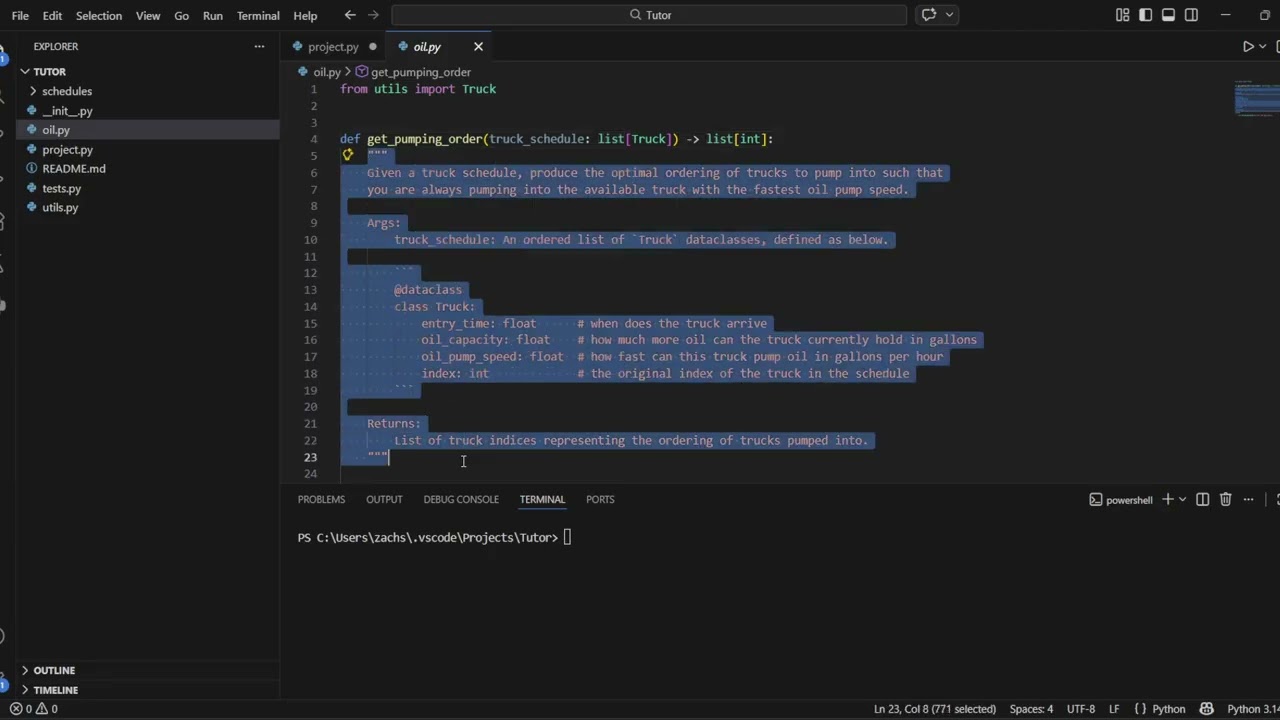
Task: Select oil.py in the explorer
Action: pos(56,130)
